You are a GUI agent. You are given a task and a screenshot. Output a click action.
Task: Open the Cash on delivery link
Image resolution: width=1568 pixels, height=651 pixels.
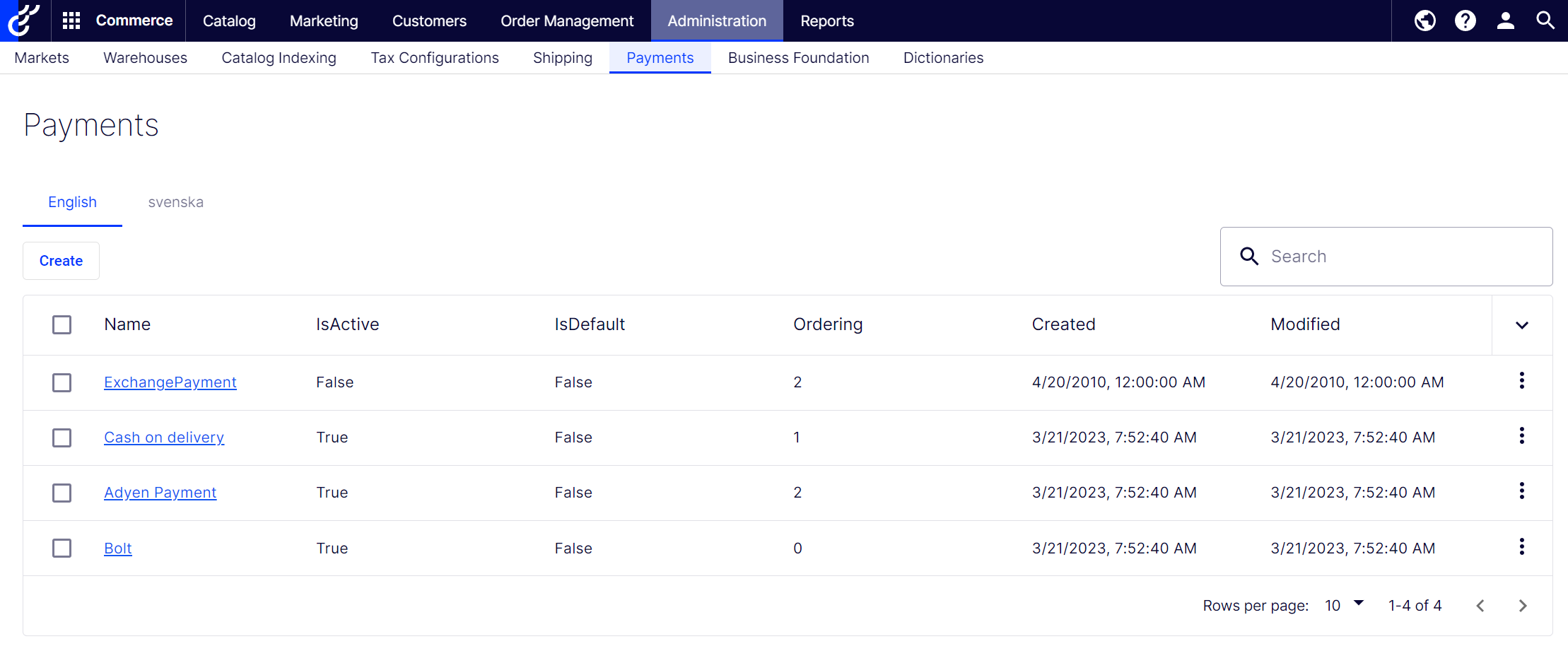164,438
